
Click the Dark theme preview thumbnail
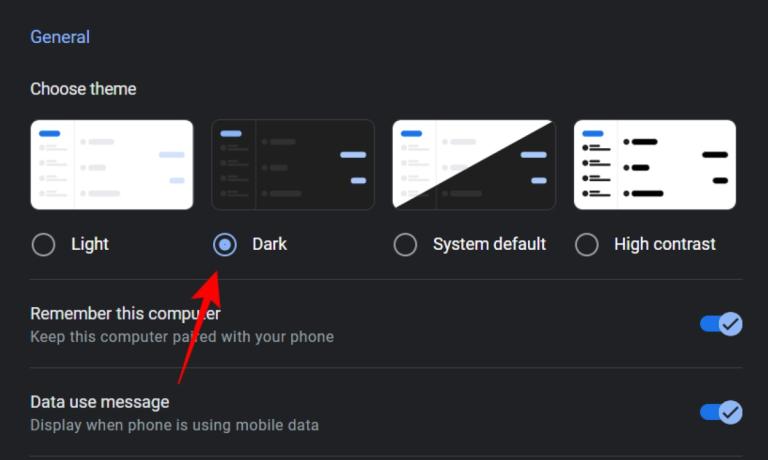[x=293, y=165]
